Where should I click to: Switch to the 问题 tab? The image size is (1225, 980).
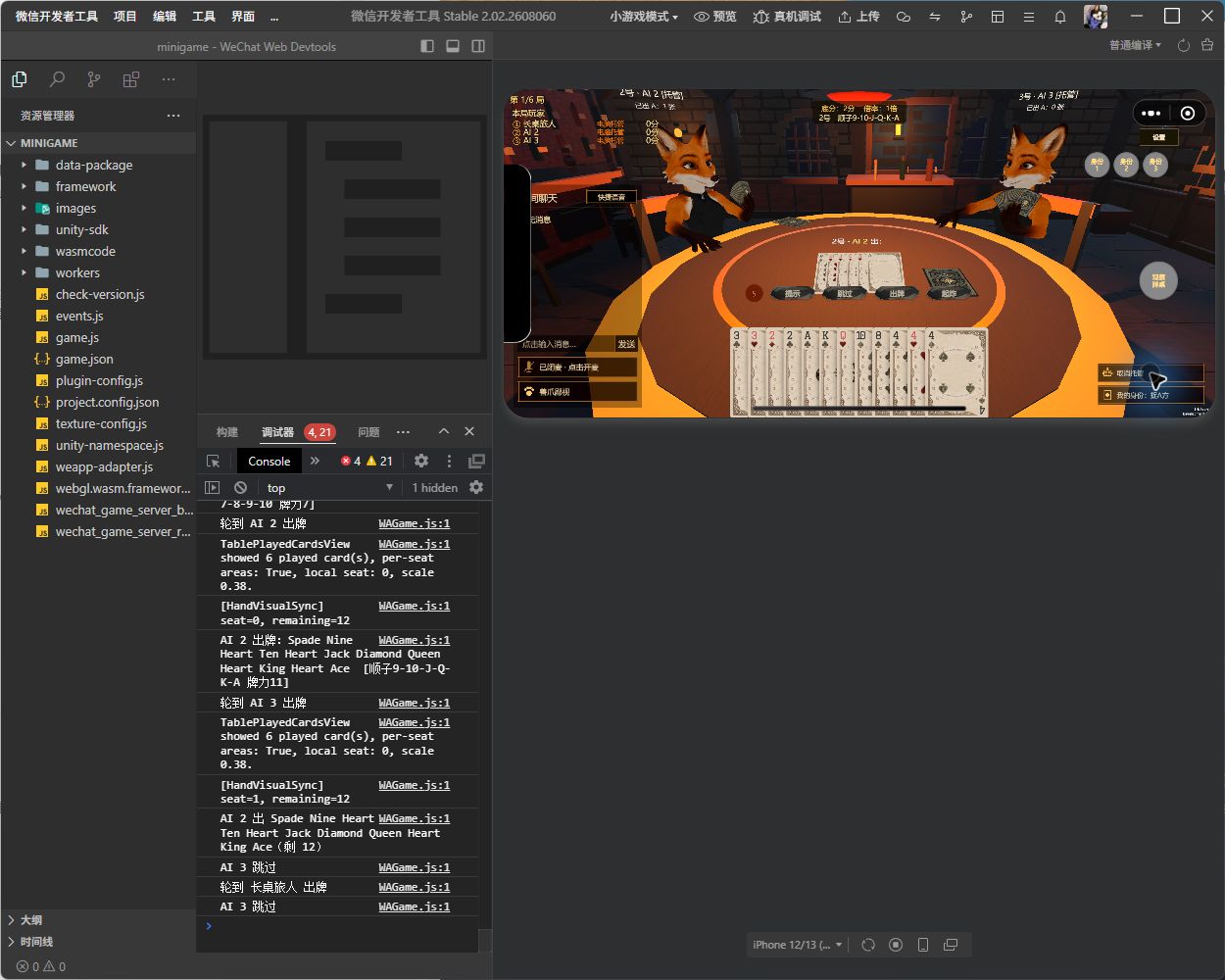pyautogui.click(x=368, y=432)
